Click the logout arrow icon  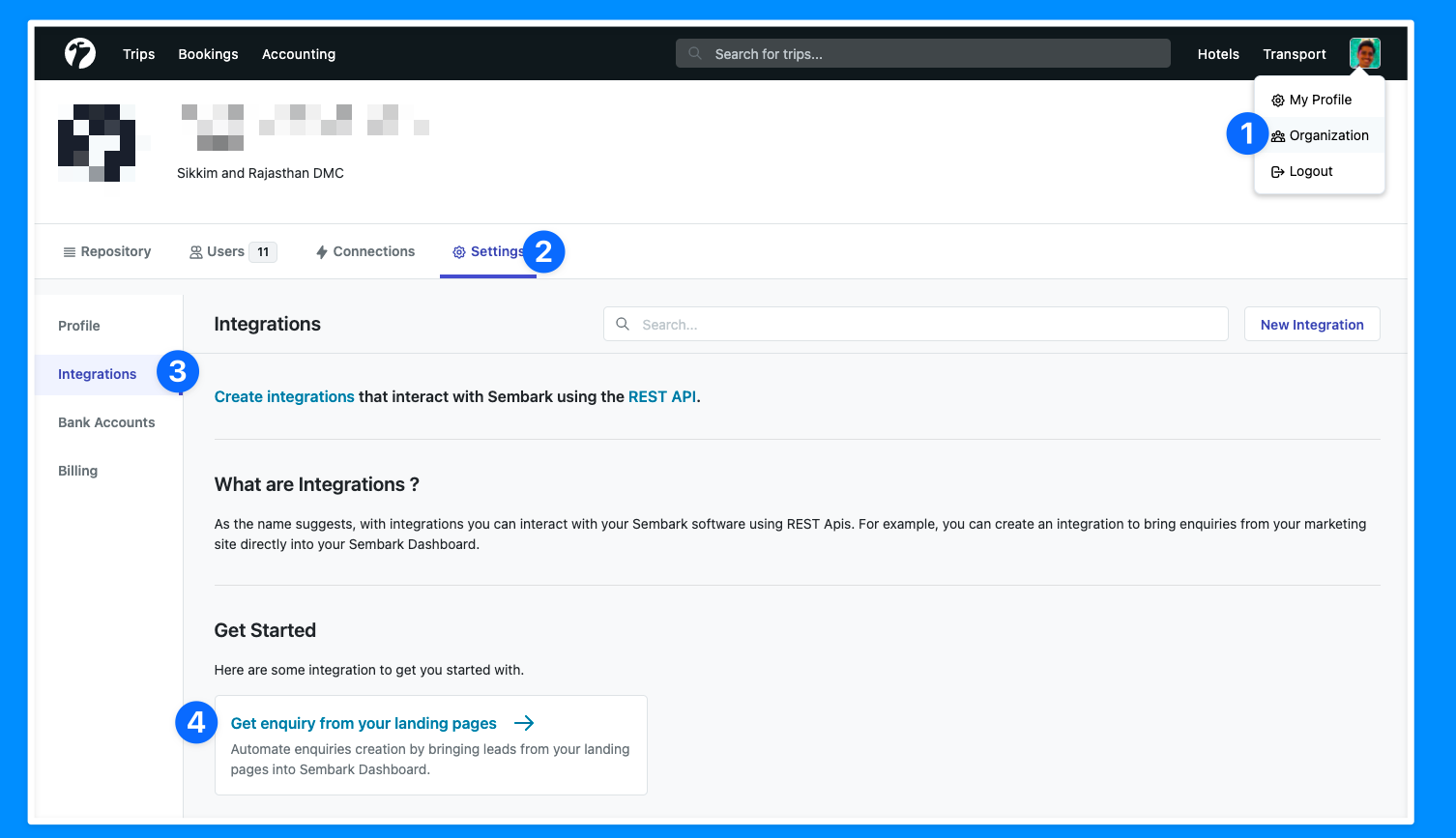pyautogui.click(x=1278, y=171)
